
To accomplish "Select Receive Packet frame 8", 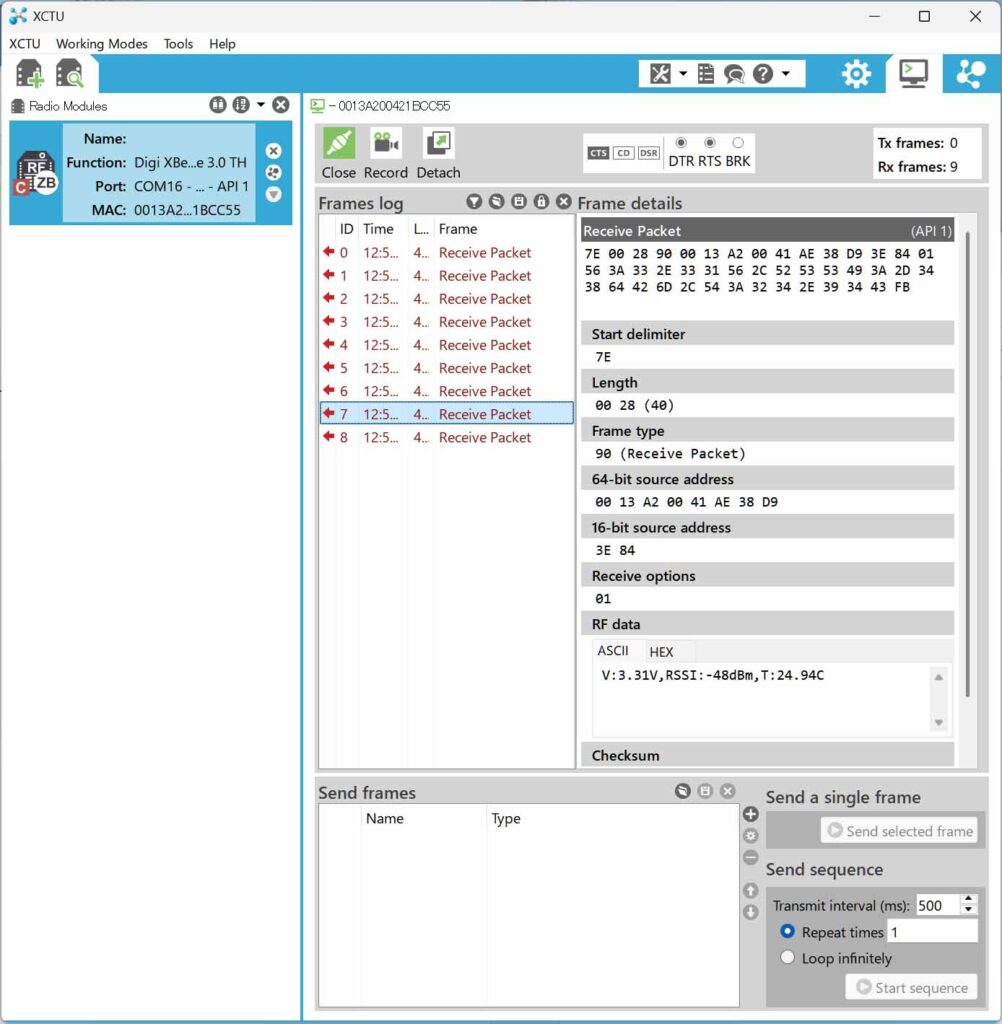I will click(447, 437).
